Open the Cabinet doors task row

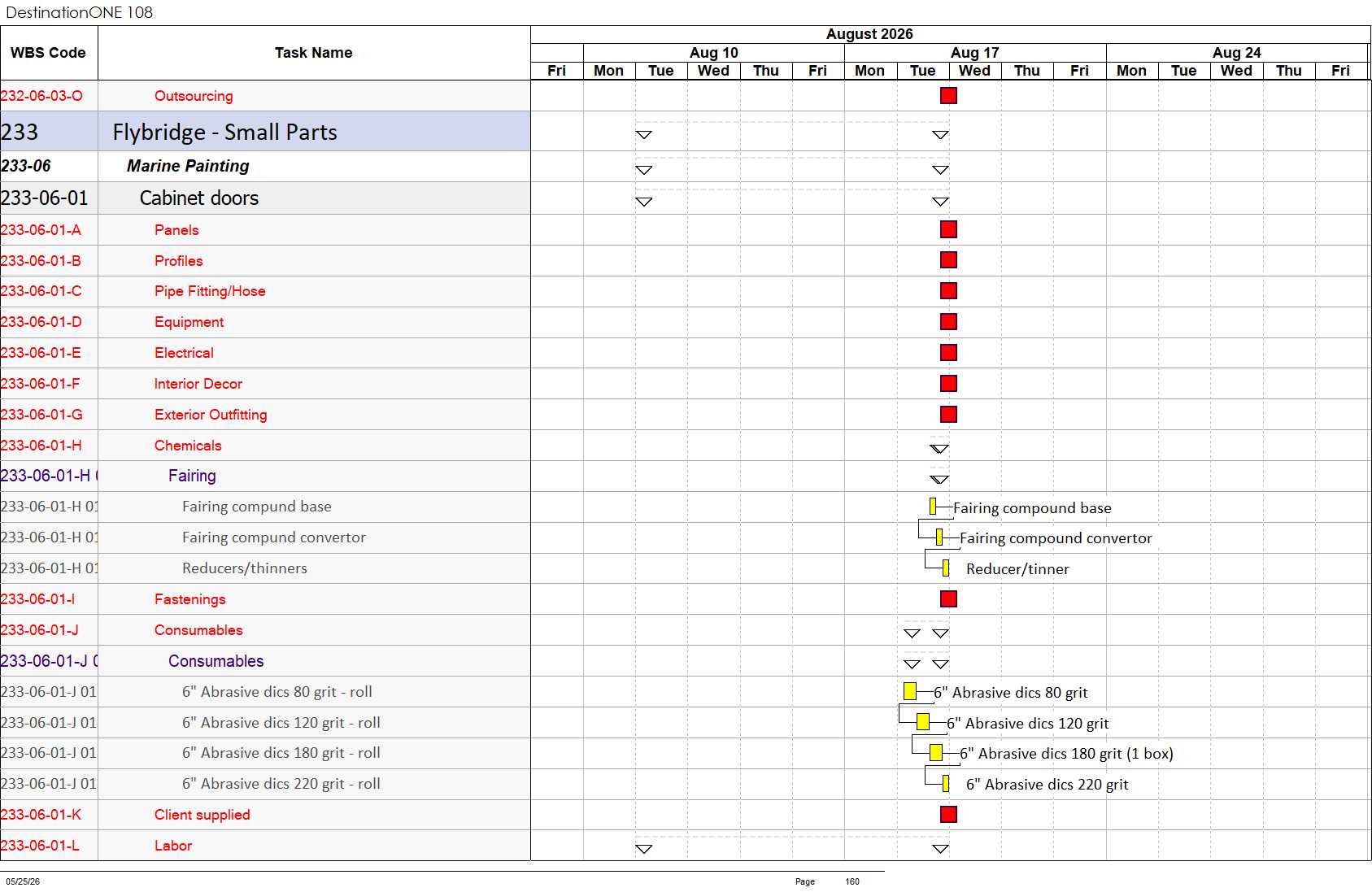(x=265, y=198)
